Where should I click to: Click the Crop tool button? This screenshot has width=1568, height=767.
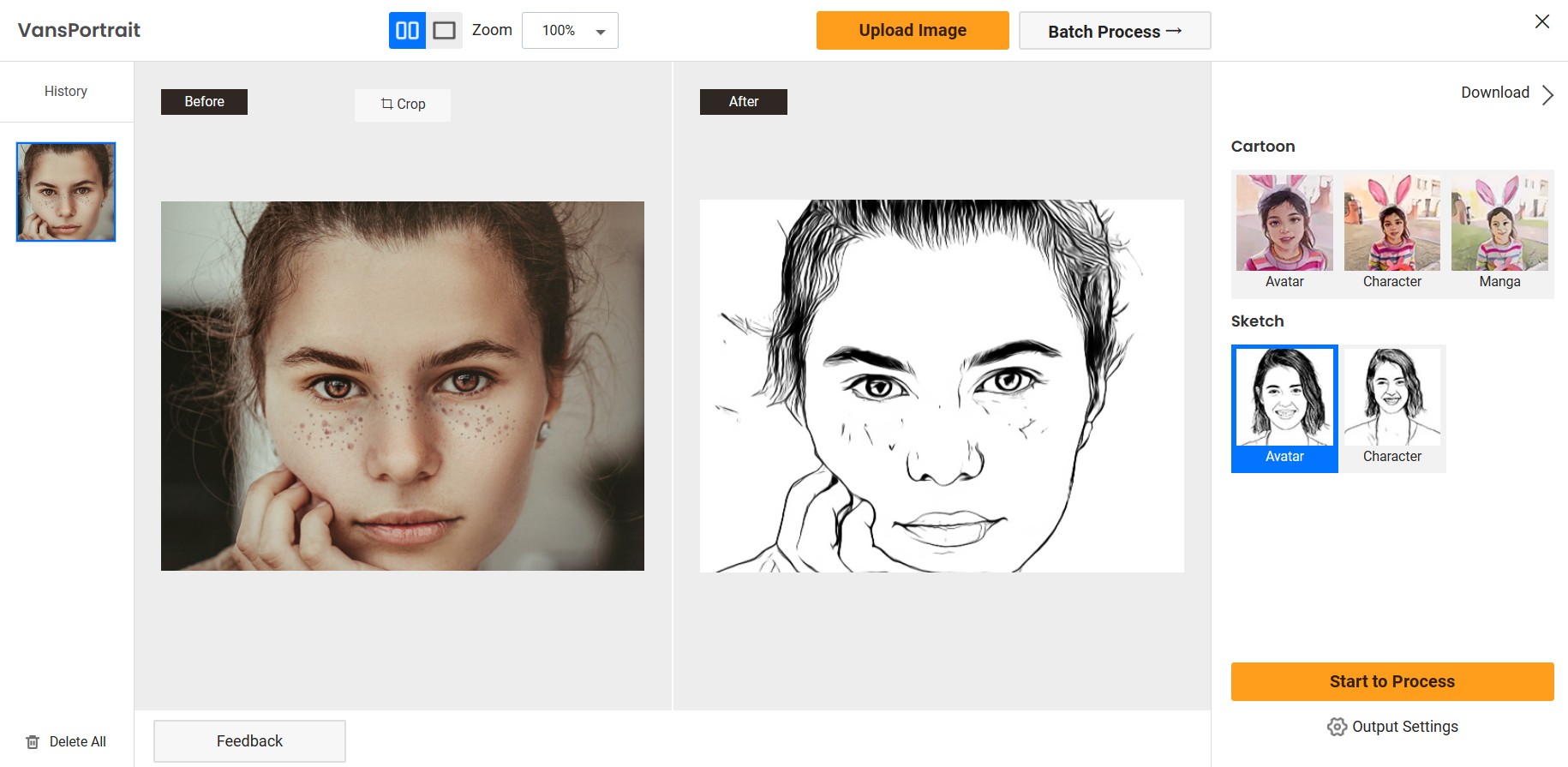coord(403,105)
